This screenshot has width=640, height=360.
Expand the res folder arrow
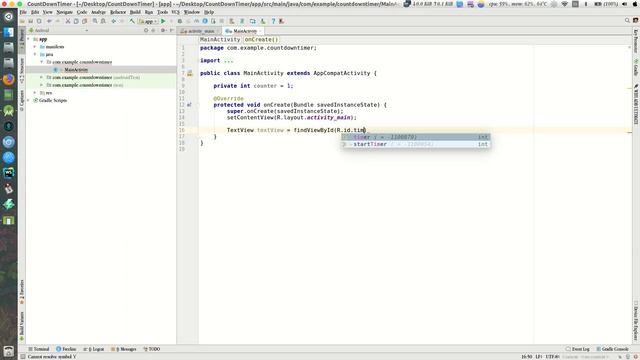35,93
